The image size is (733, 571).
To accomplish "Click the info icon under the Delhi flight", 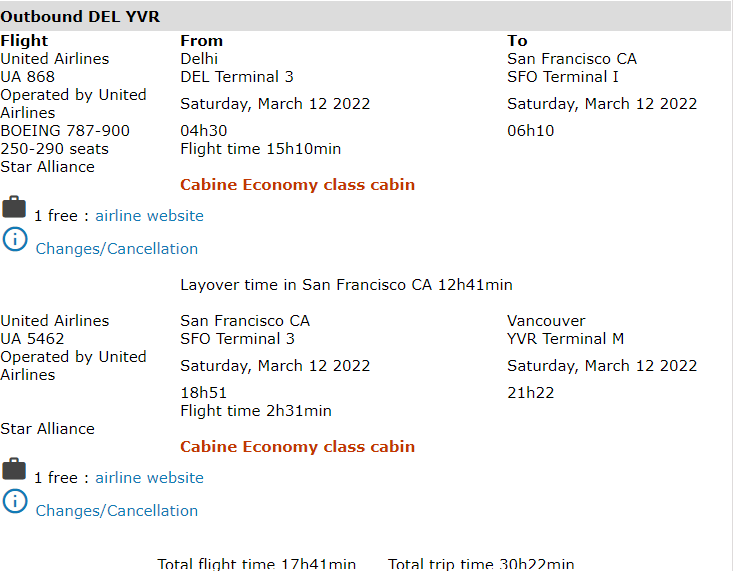I will (15, 239).
